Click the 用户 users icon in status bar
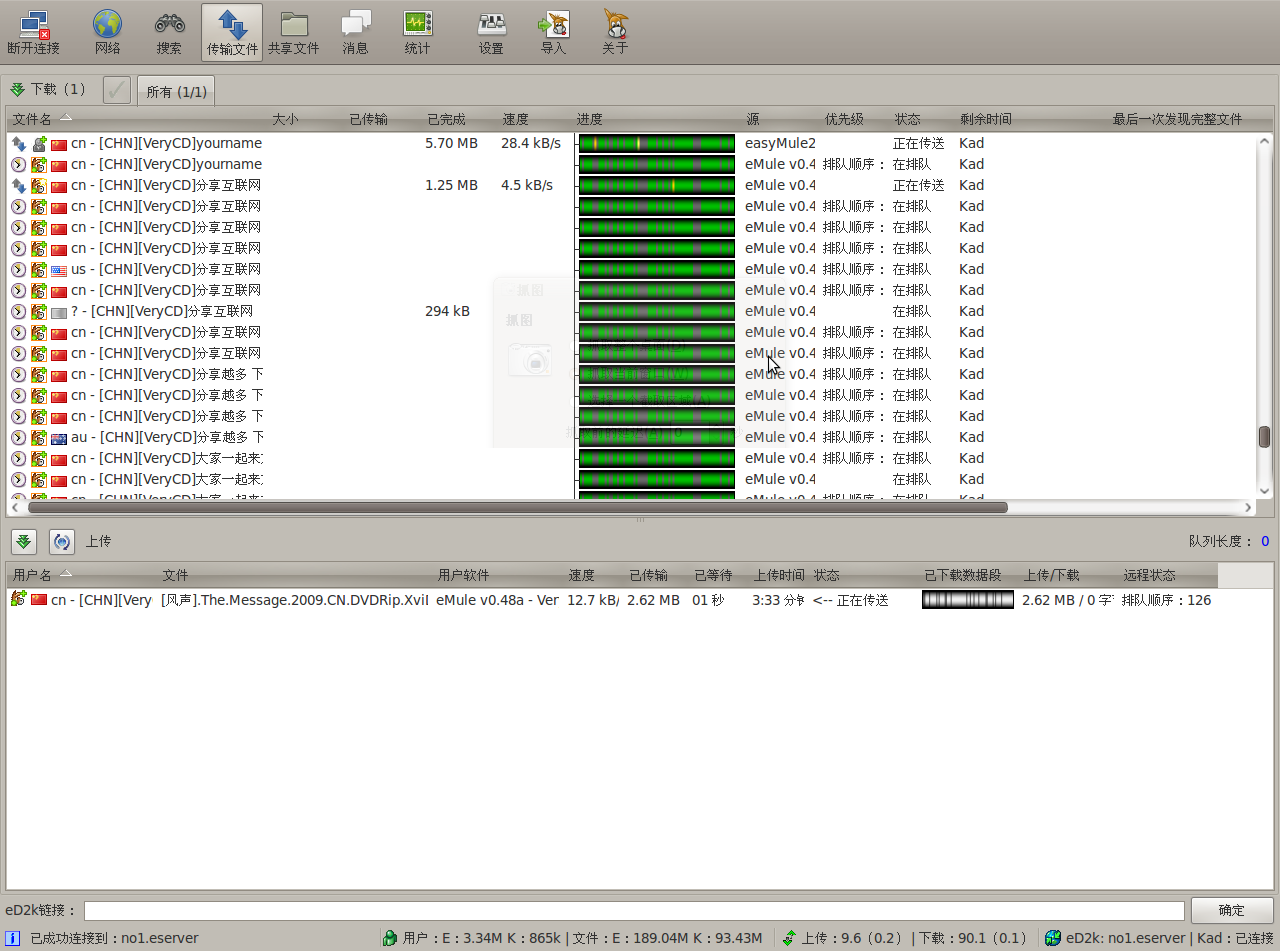 [x=390, y=938]
